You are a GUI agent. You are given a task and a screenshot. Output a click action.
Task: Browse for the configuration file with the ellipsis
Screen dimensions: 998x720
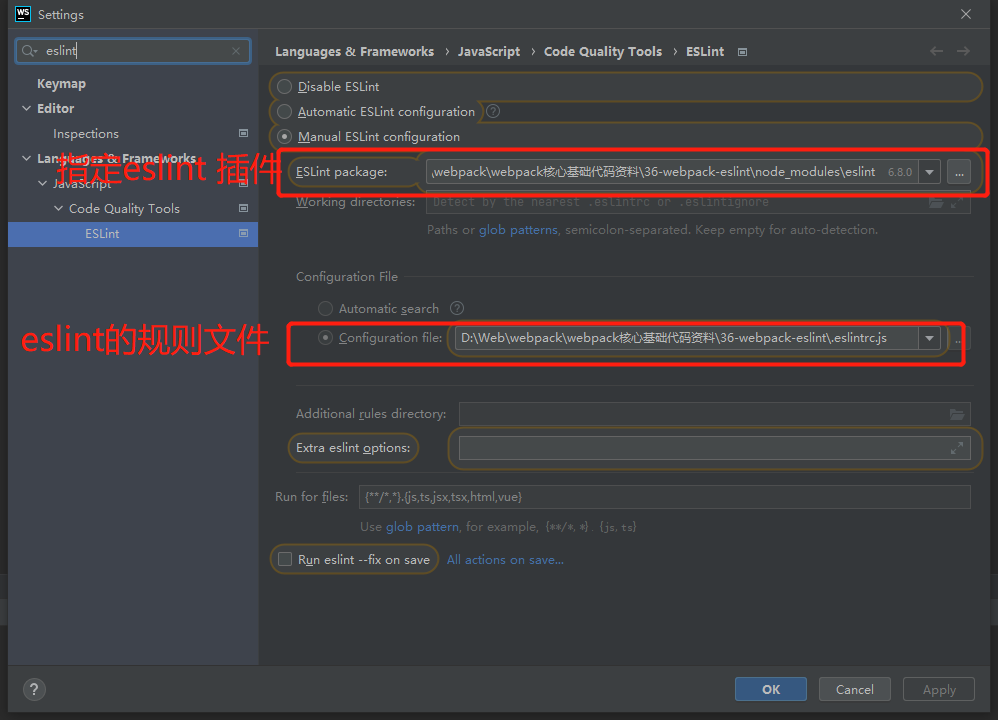pyautogui.click(x=958, y=338)
